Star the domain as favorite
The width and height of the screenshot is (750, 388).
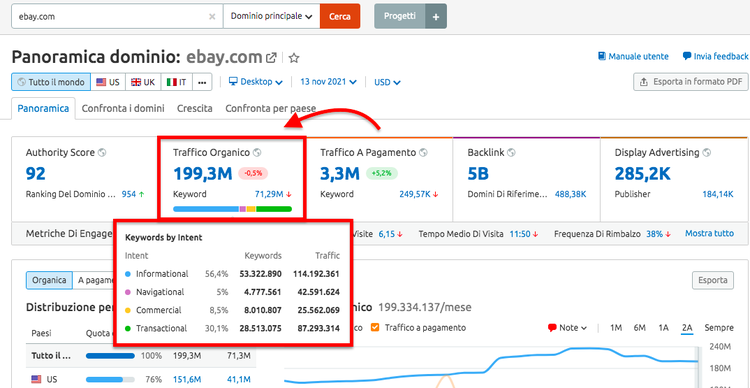294,58
